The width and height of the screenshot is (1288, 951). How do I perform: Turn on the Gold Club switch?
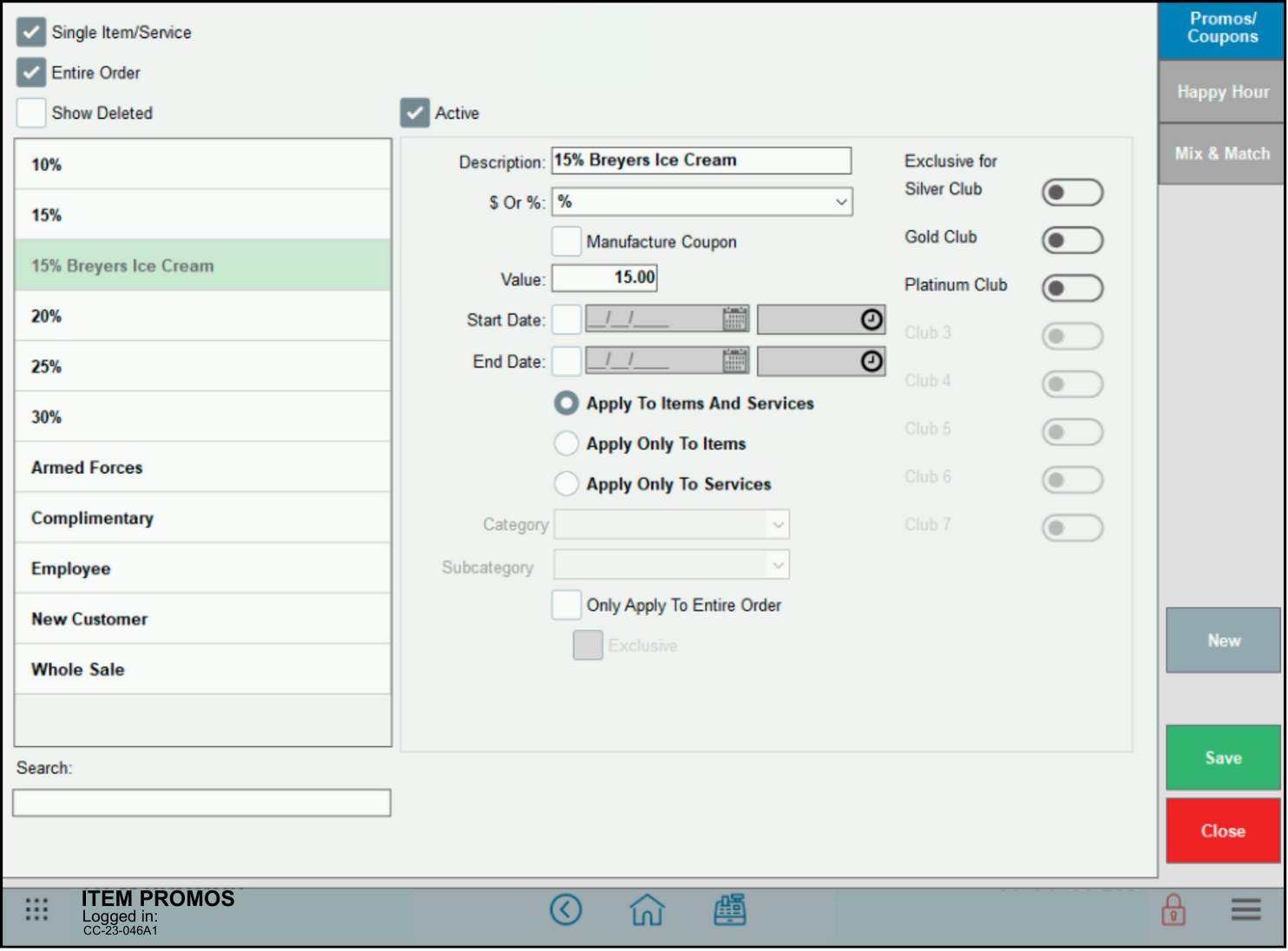pos(1072,240)
